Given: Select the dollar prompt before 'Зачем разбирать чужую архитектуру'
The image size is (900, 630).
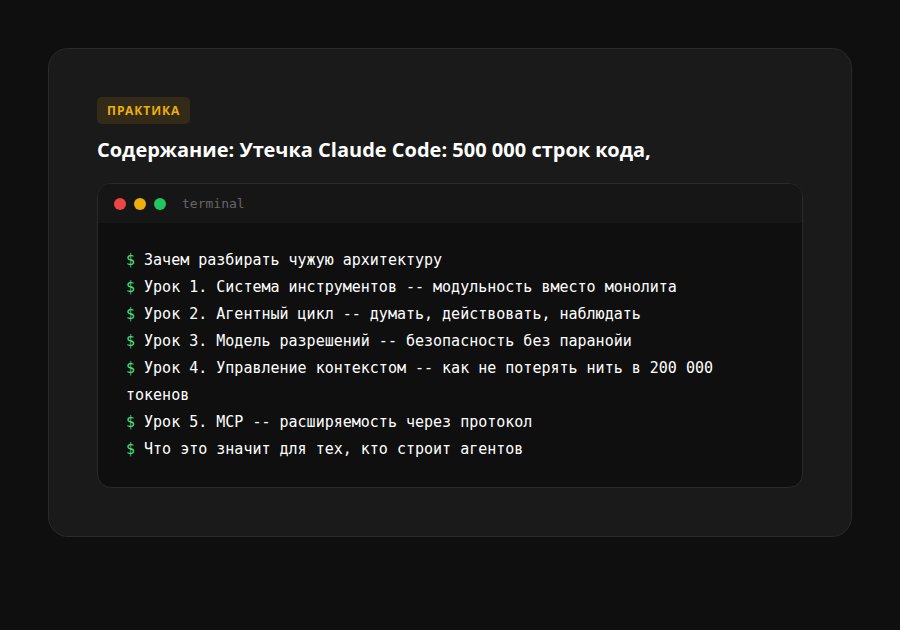Looking at the screenshot, I should point(129,259).
